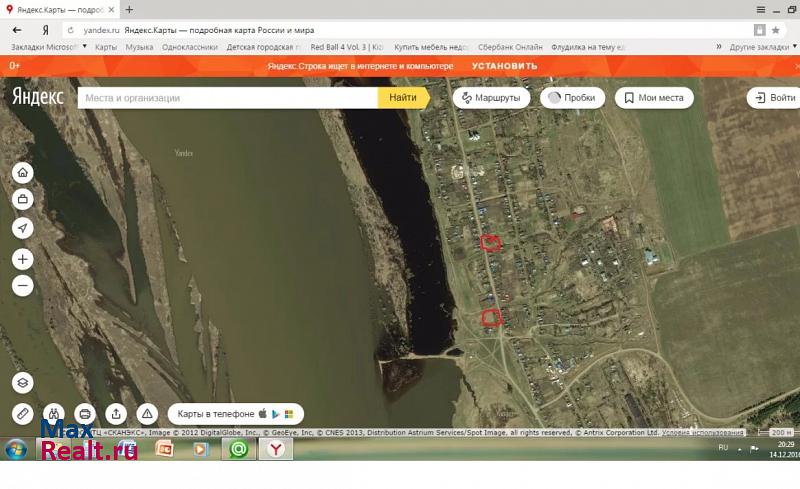
Task: Click the Work briefcase icon
Action: (x=22, y=200)
